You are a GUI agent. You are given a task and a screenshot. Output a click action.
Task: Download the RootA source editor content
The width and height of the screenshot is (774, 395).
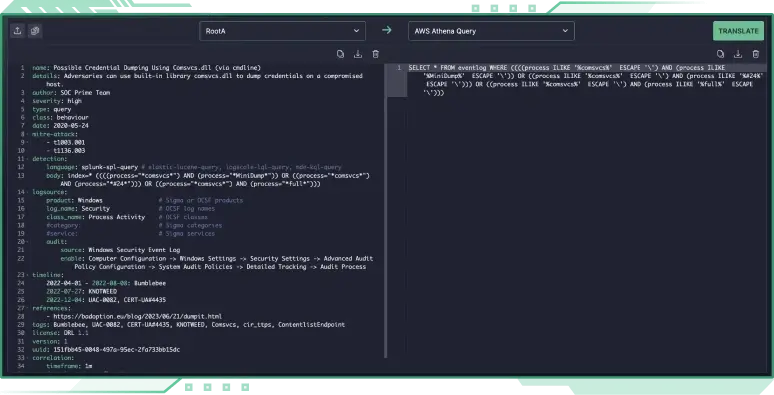[358, 54]
